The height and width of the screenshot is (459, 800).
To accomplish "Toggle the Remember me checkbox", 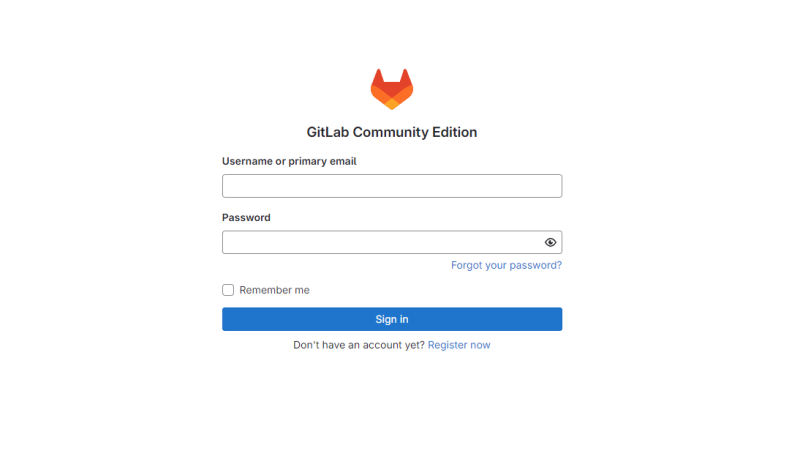I will pos(228,290).
